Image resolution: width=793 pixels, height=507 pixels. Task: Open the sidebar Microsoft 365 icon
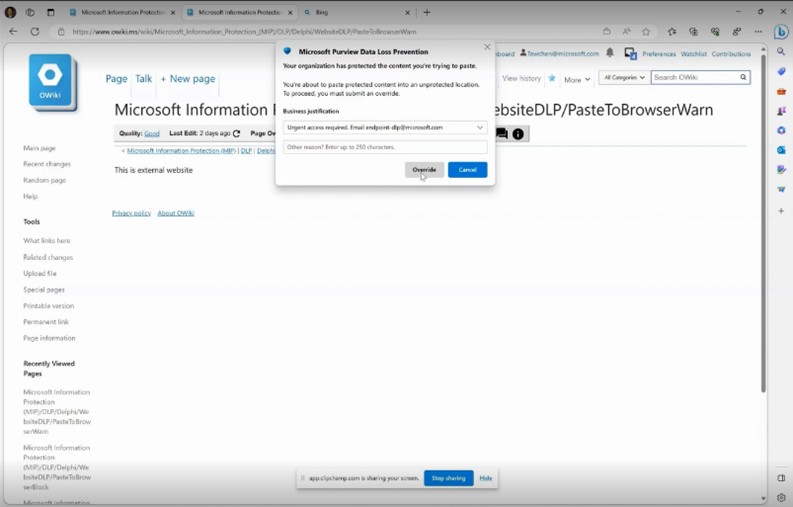point(781,131)
